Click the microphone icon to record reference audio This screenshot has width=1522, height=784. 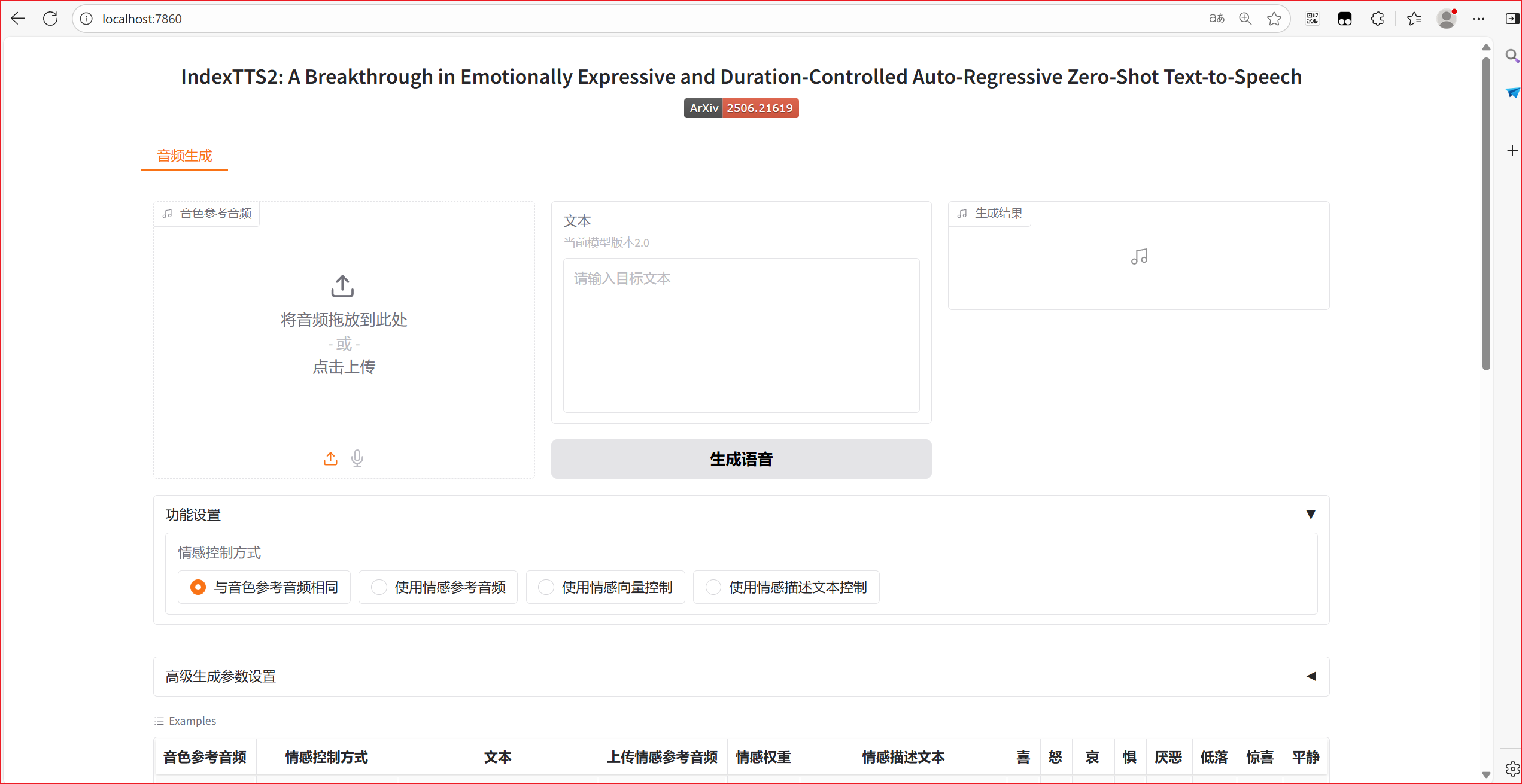pos(357,458)
